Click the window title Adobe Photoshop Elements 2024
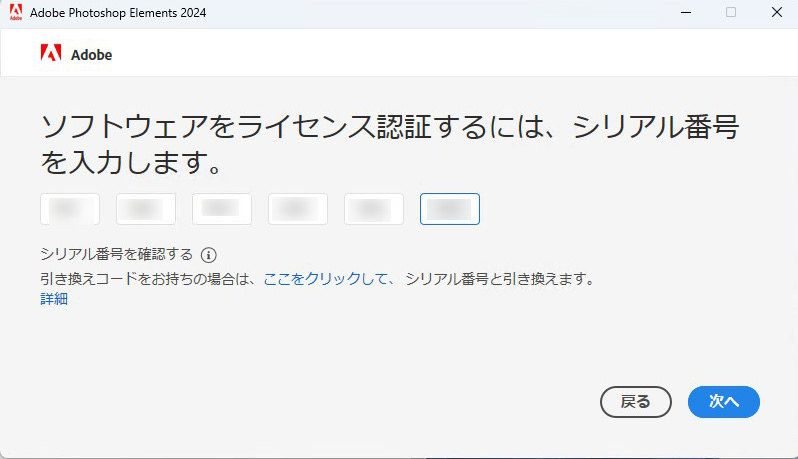This screenshot has width=798, height=459. tap(118, 13)
